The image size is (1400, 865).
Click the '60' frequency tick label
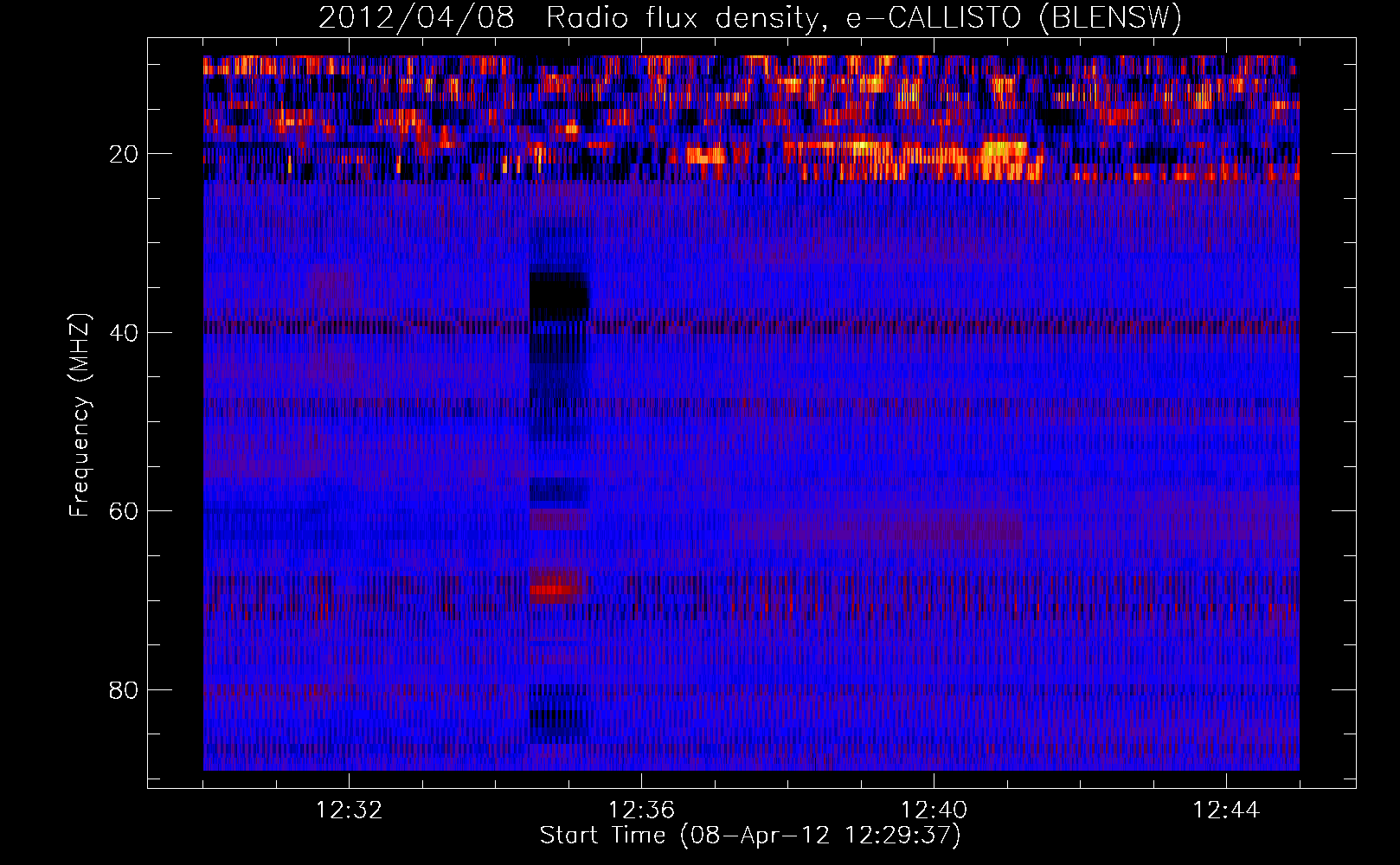125,511
